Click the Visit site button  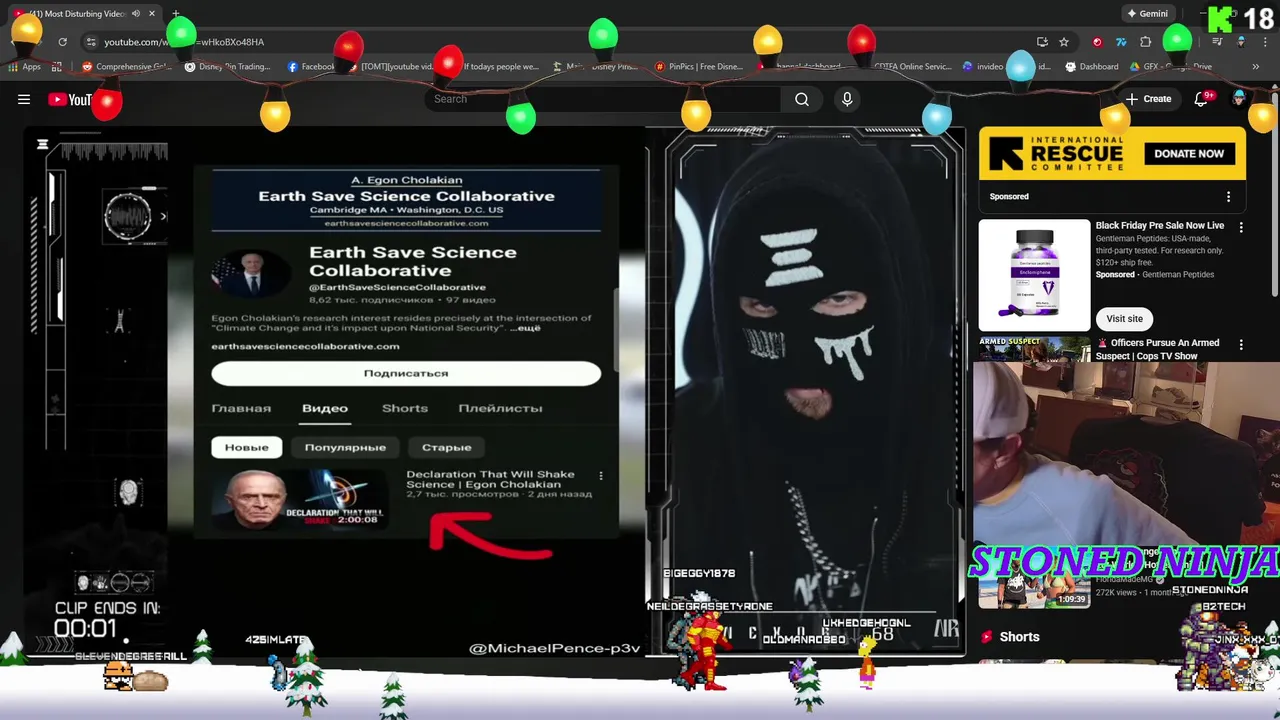(x=1124, y=318)
